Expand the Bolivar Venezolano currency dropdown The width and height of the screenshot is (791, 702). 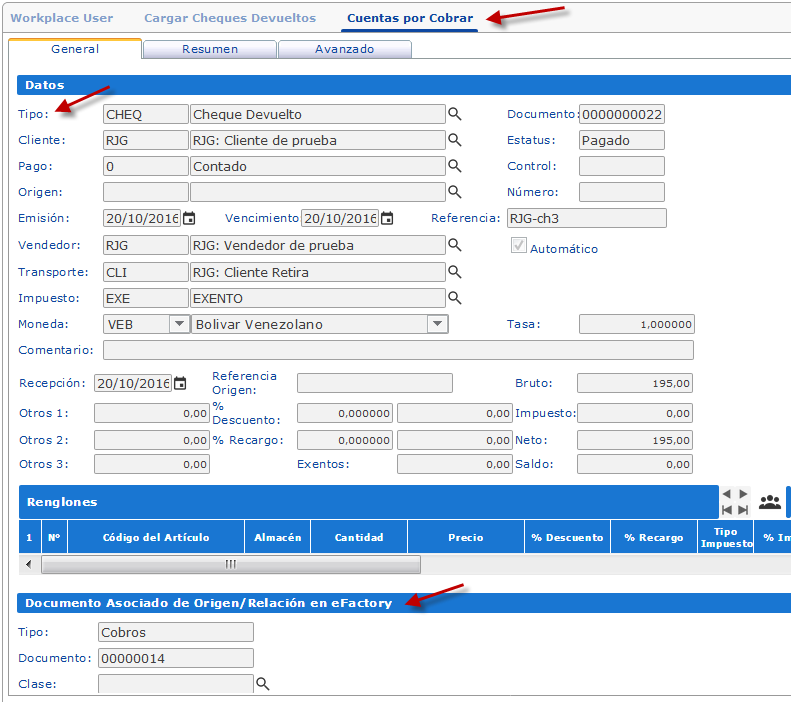point(437,323)
